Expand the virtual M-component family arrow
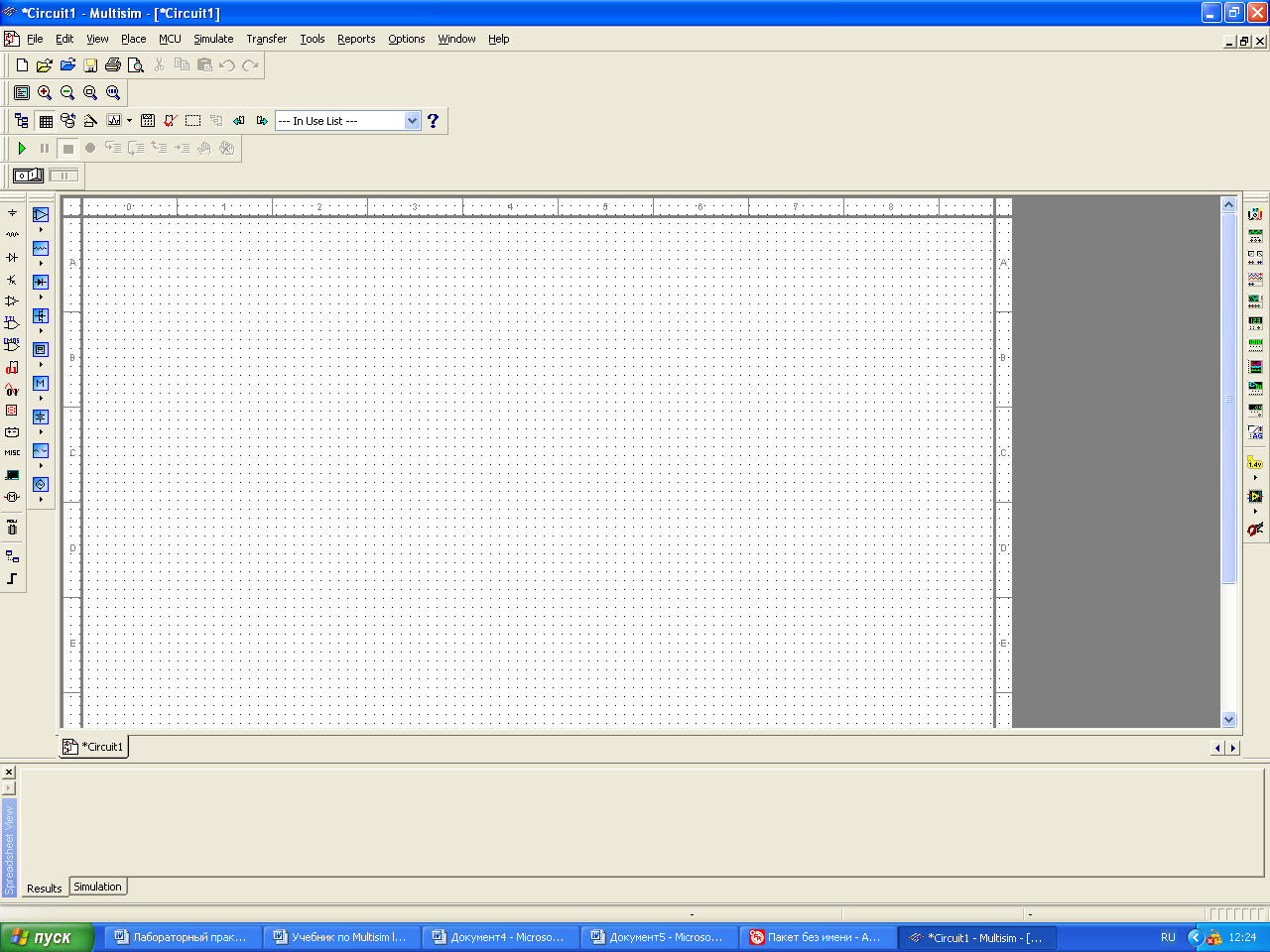This screenshot has width=1270, height=952. pos(41,399)
